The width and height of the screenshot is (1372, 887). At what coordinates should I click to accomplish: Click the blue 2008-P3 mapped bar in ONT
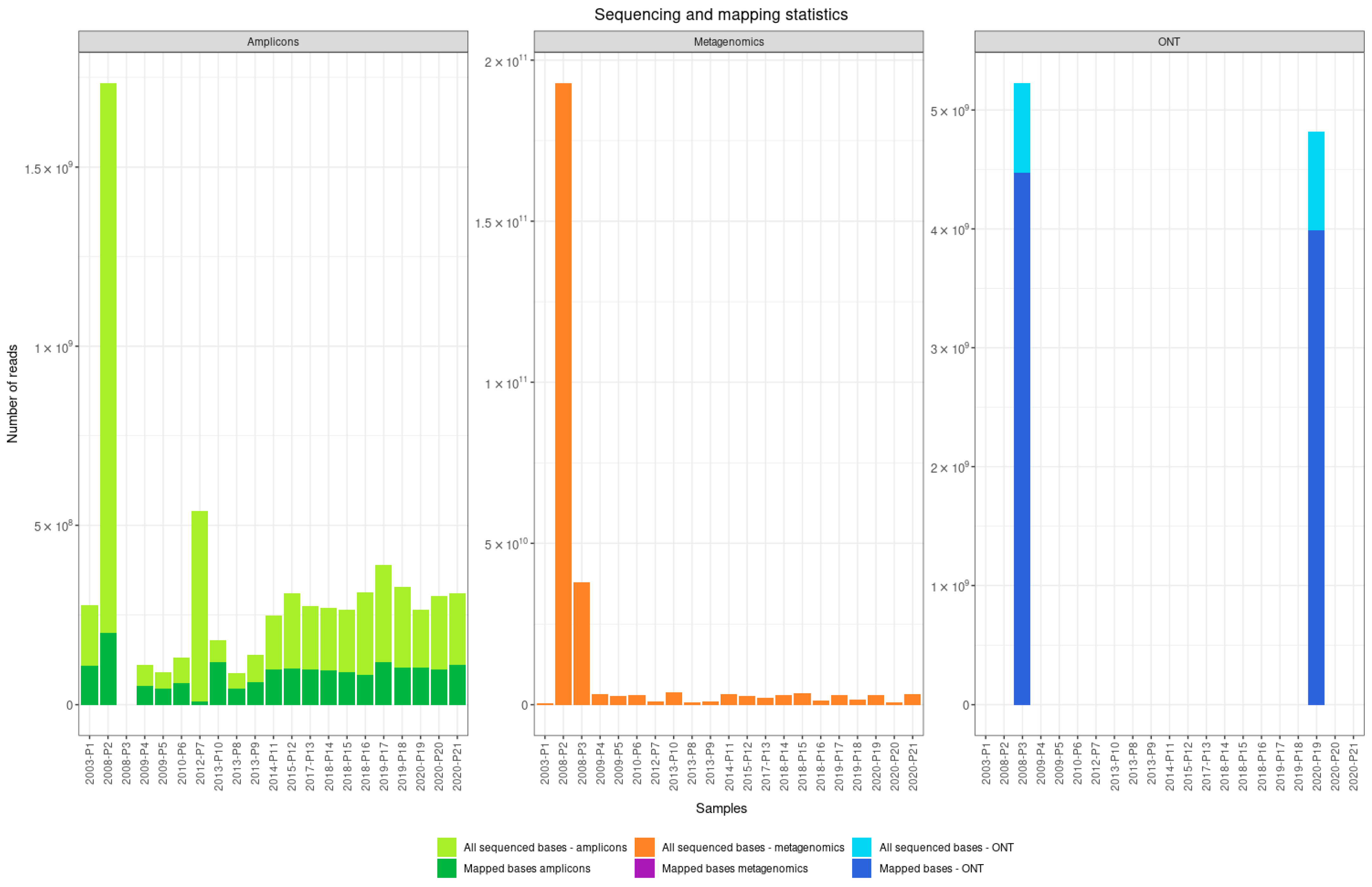[x=1022, y=439]
